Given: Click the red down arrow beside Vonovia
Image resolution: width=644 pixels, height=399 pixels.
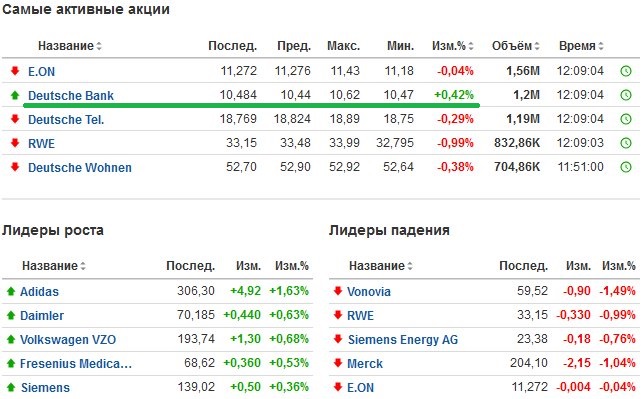Looking at the screenshot, I should pos(338,291).
